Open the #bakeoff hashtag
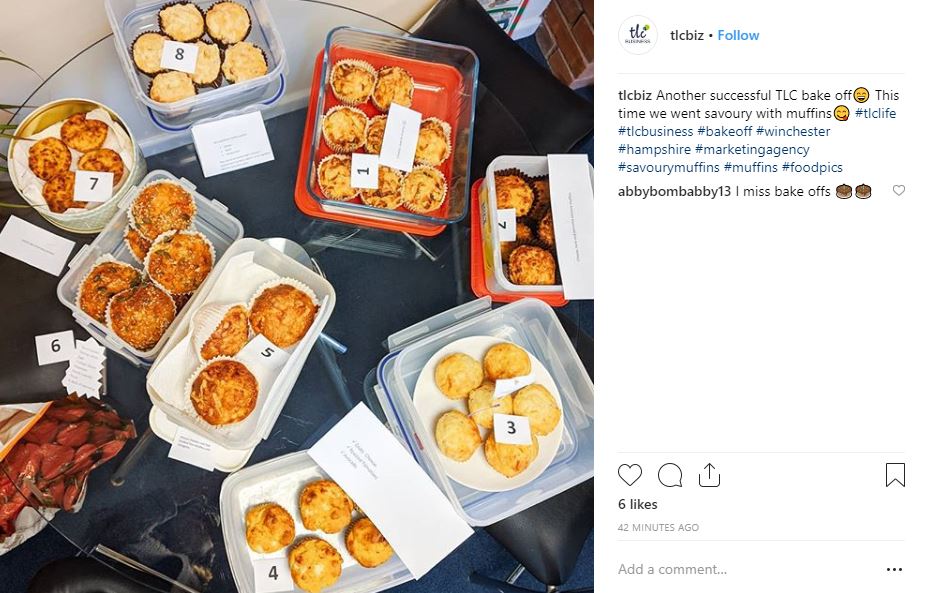 click(724, 131)
